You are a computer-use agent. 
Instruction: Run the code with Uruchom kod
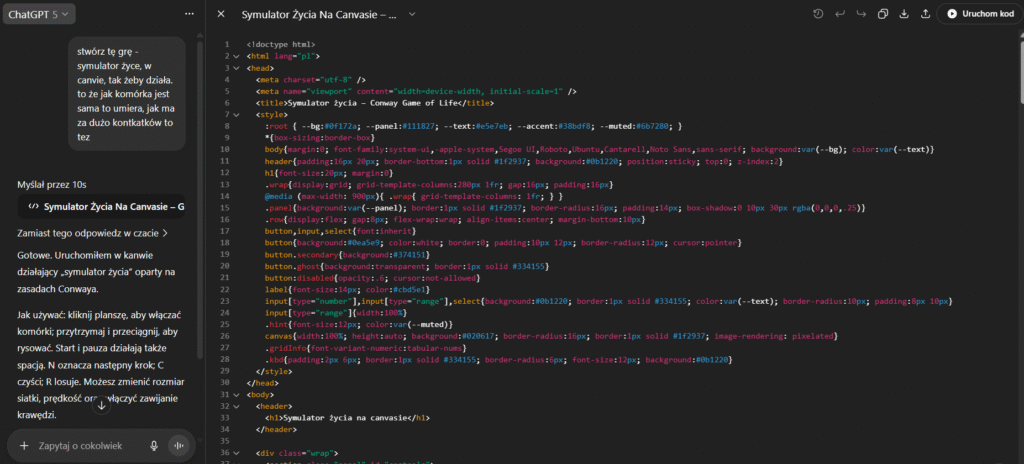click(978, 14)
